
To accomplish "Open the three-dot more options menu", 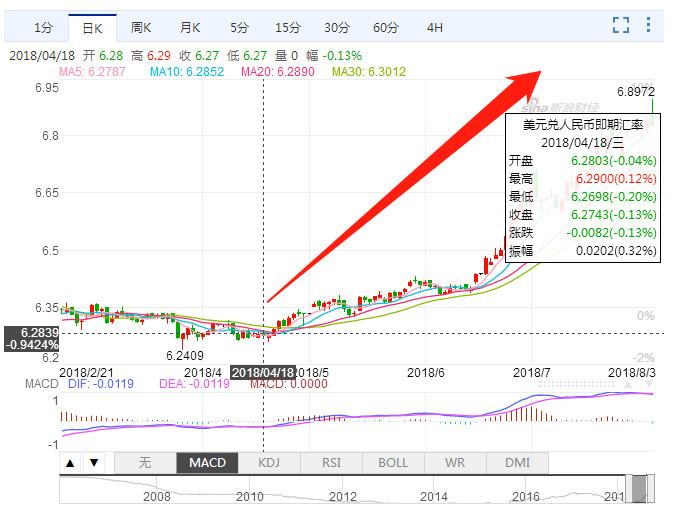I will pos(649,26).
